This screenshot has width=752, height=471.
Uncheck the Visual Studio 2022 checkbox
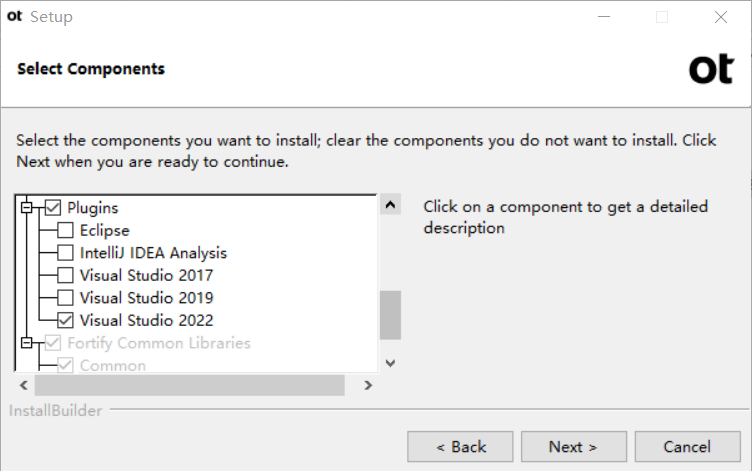[x=65, y=320]
